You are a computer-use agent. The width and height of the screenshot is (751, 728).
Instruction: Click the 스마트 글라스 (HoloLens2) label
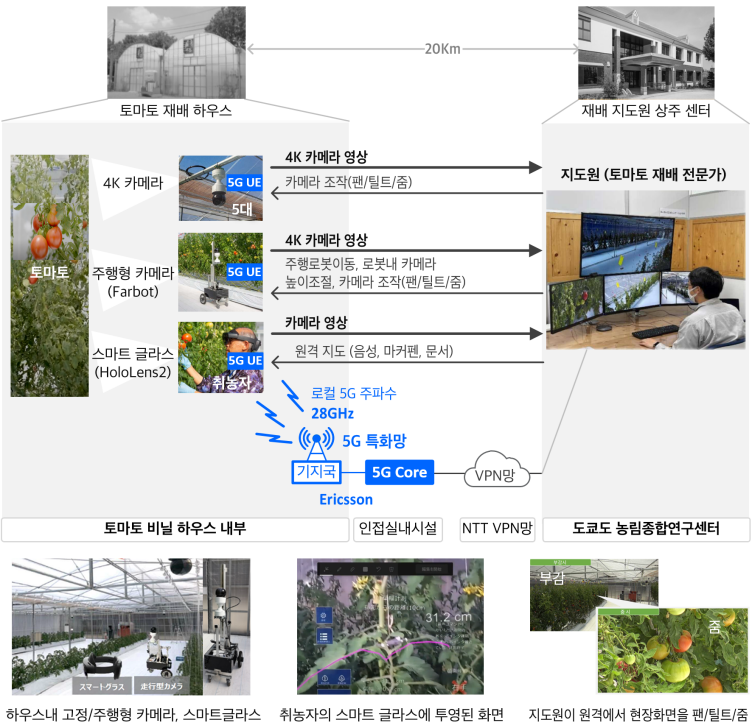pos(133,363)
